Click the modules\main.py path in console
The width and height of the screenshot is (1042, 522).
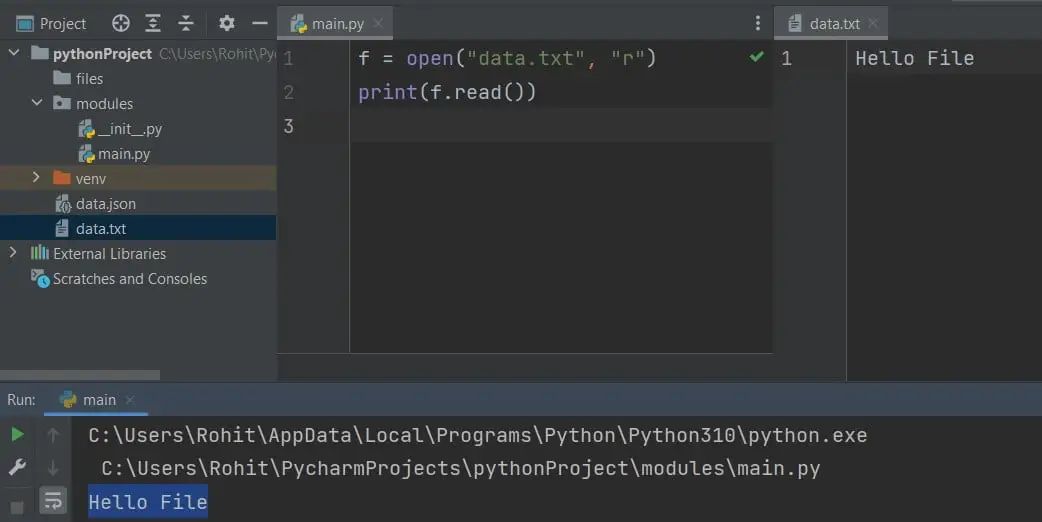click(461, 469)
